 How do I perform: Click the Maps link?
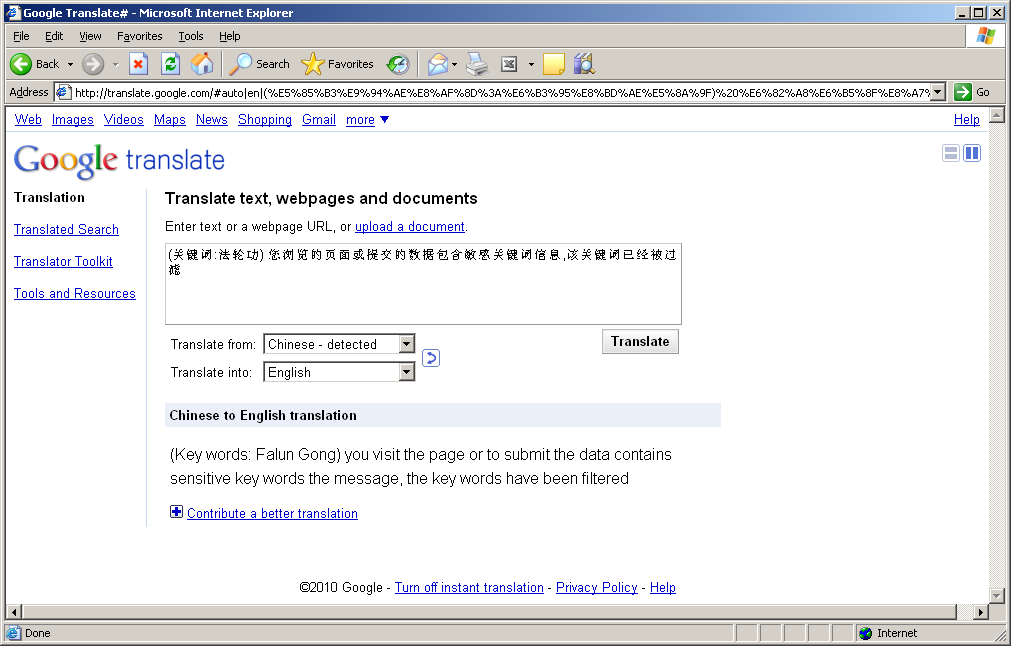tap(170, 119)
